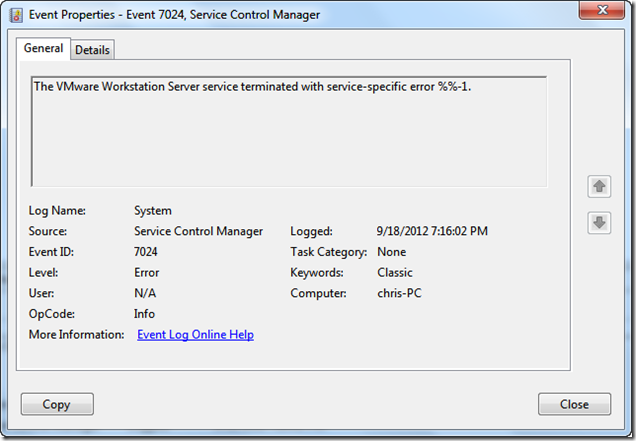
Task: Switch to the General tab
Action: click(x=44, y=48)
